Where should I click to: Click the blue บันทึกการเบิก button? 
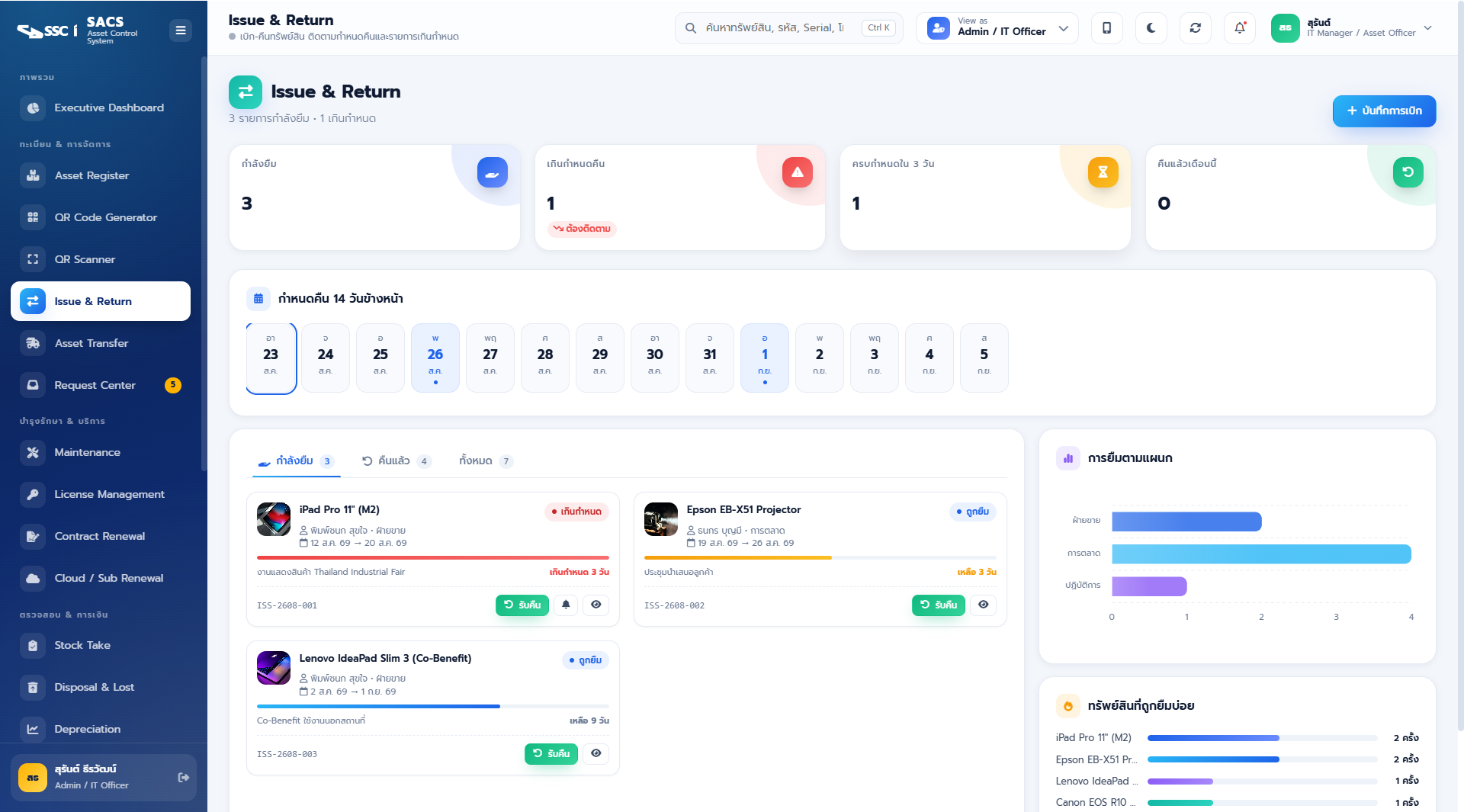click(x=1384, y=111)
